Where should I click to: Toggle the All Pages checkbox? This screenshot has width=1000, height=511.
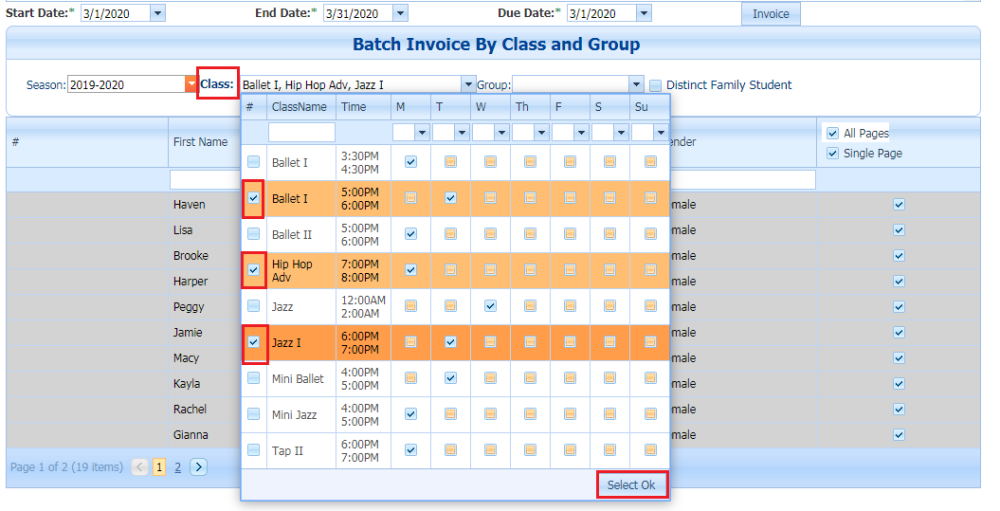pos(832,133)
